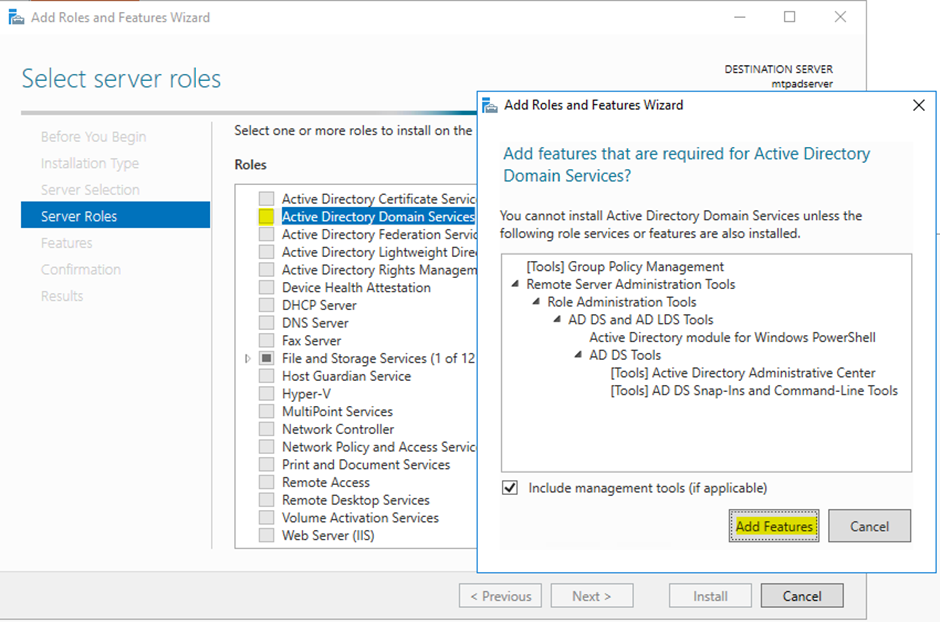Maximize the main Add Roles wizard window
Viewport: 940px width, 622px height.
[790, 17]
